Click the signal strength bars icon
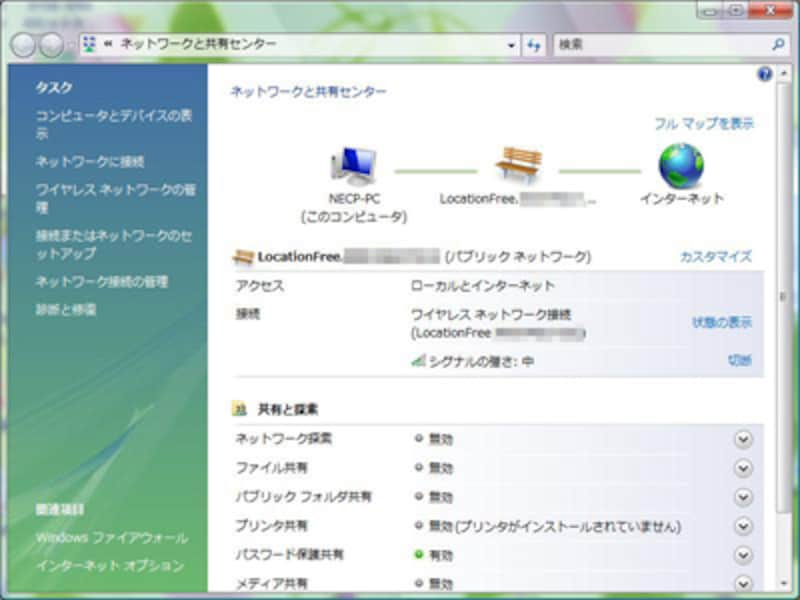800x600 pixels. click(418, 361)
